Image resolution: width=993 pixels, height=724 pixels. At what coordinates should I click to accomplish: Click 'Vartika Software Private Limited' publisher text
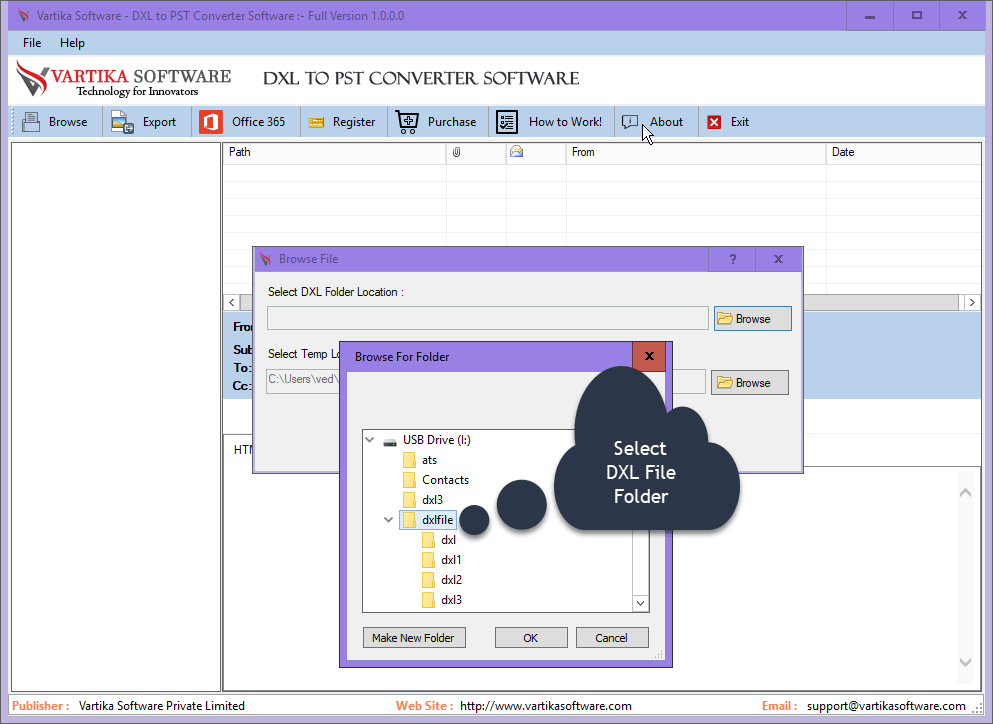click(x=161, y=706)
